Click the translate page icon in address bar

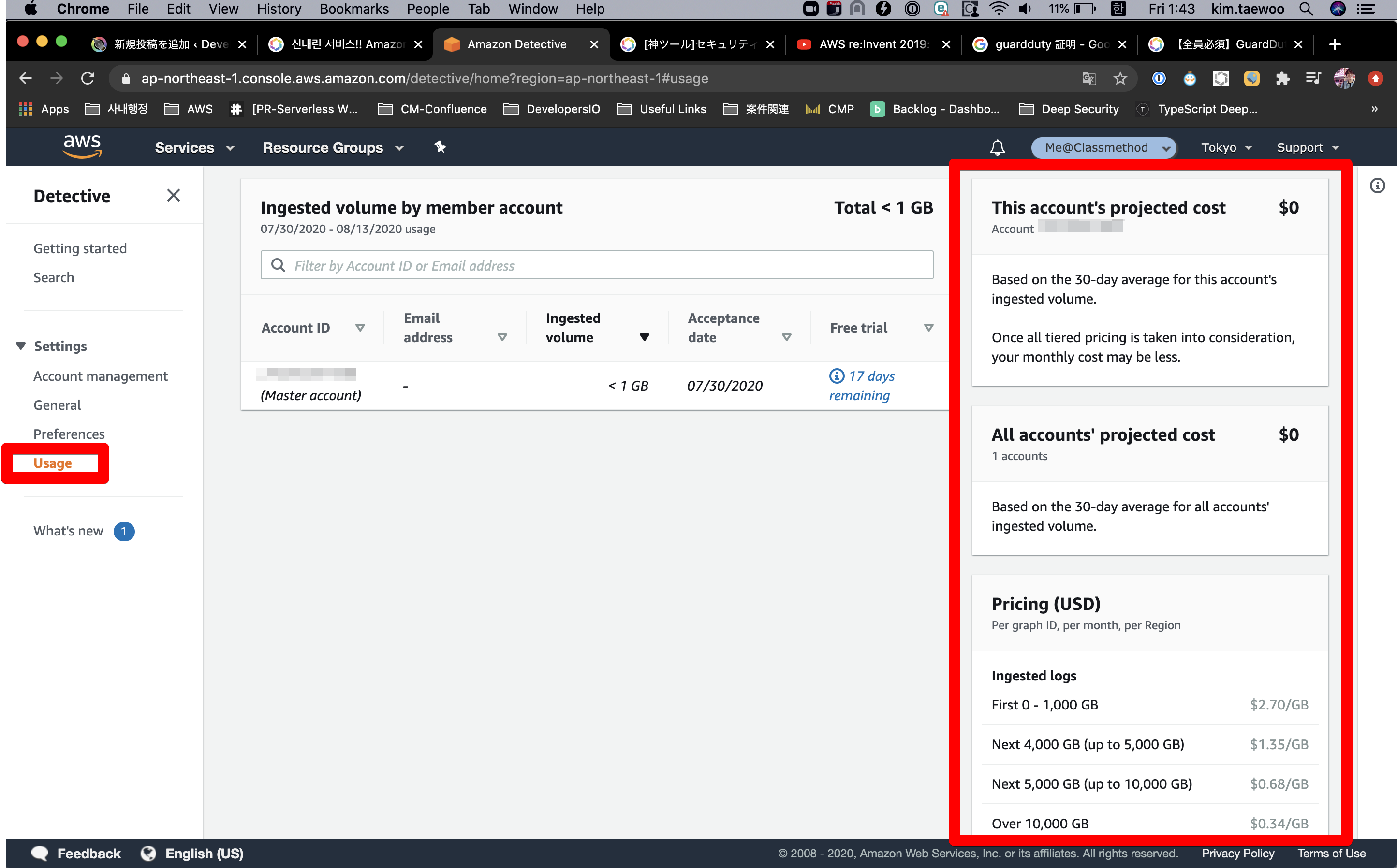coord(1089,79)
